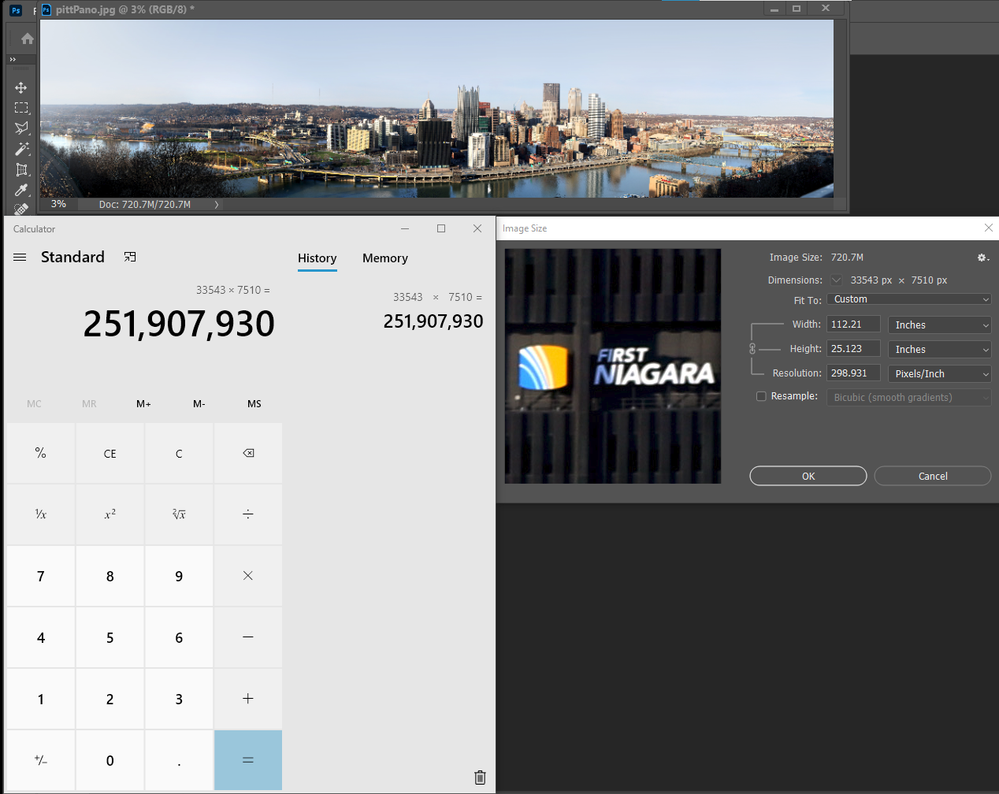The image size is (999, 794).
Task: Click the plus/minus sign toggle key
Action: point(41,760)
